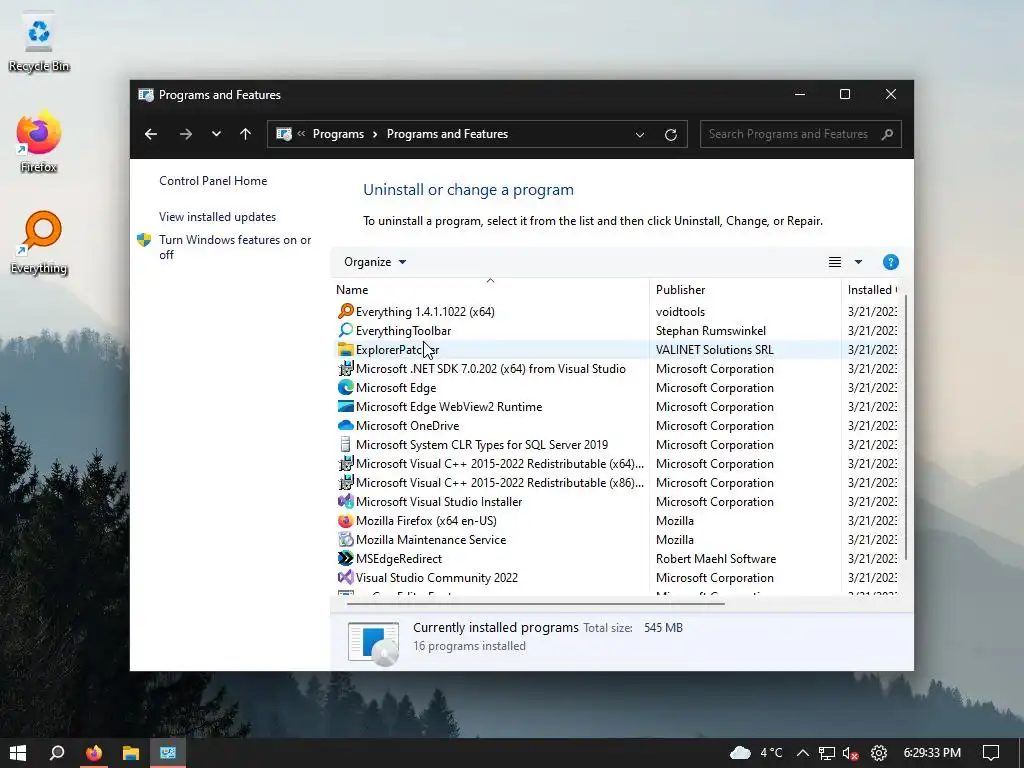Sort by the Installed On column header
This screenshot has height=768, width=1024.
[x=872, y=289]
